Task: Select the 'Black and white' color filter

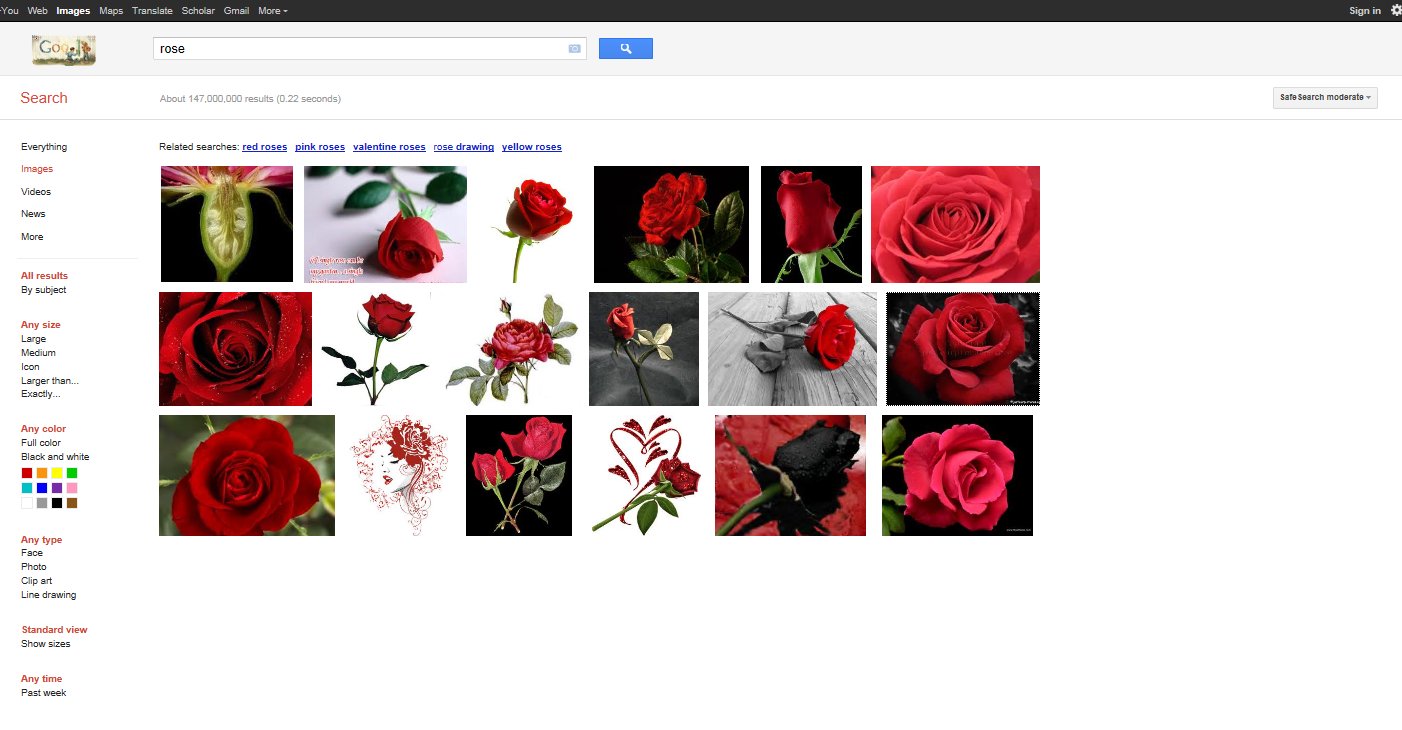Action: tap(55, 457)
